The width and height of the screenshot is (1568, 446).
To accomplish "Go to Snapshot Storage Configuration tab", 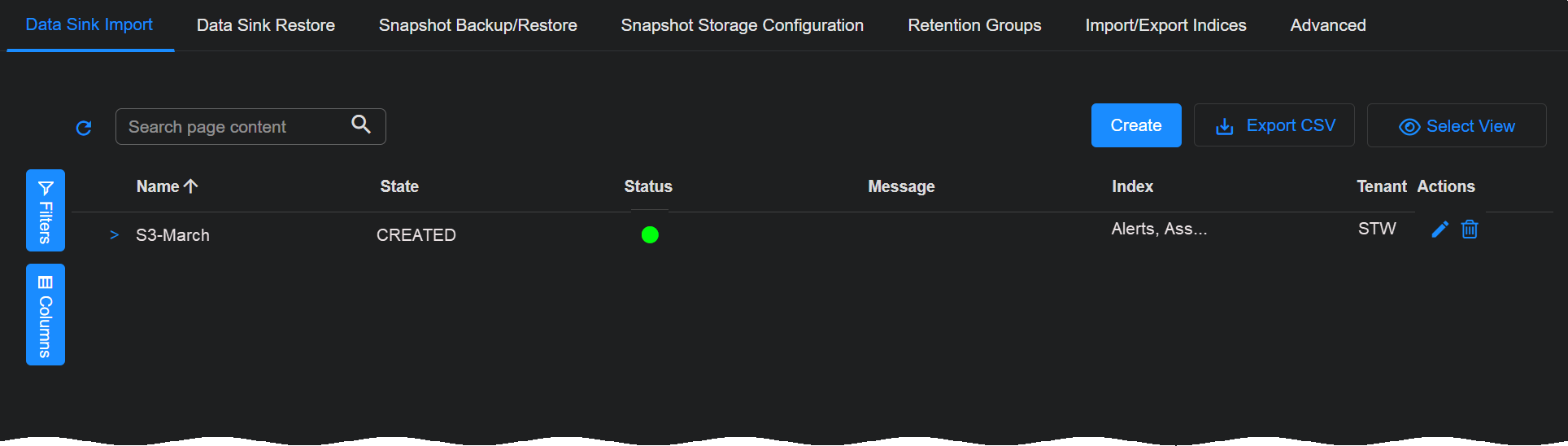I will [x=743, y=25].
